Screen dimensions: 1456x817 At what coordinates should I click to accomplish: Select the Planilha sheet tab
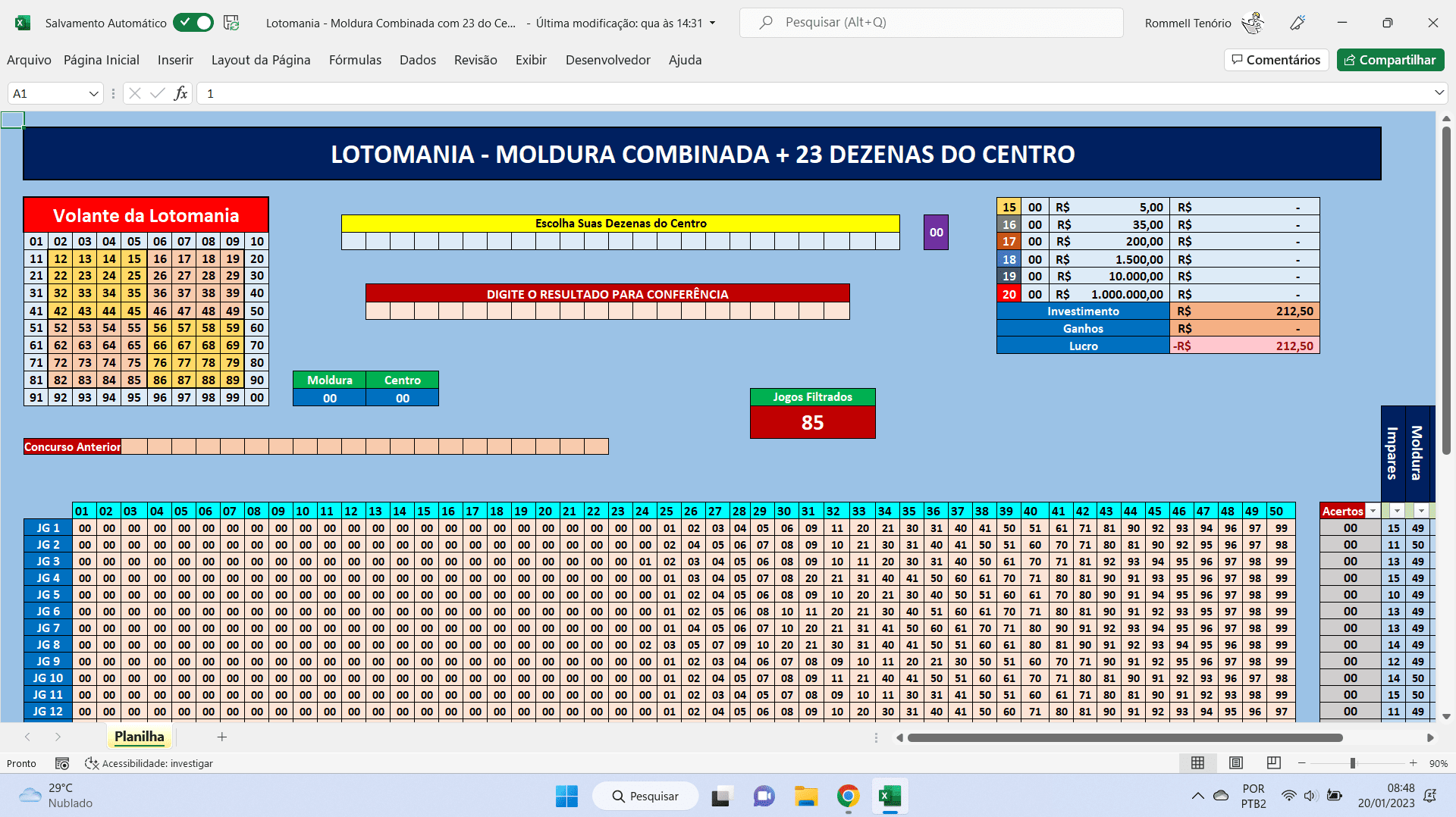140,737
